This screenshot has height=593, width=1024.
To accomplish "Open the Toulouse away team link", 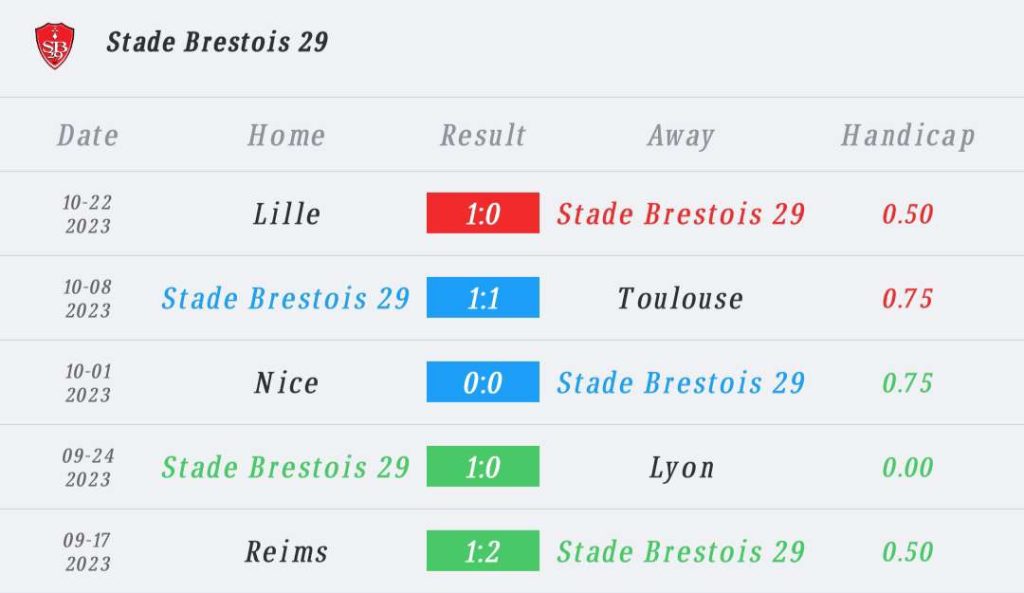I will pyautogui.click(x=681, y=298).
